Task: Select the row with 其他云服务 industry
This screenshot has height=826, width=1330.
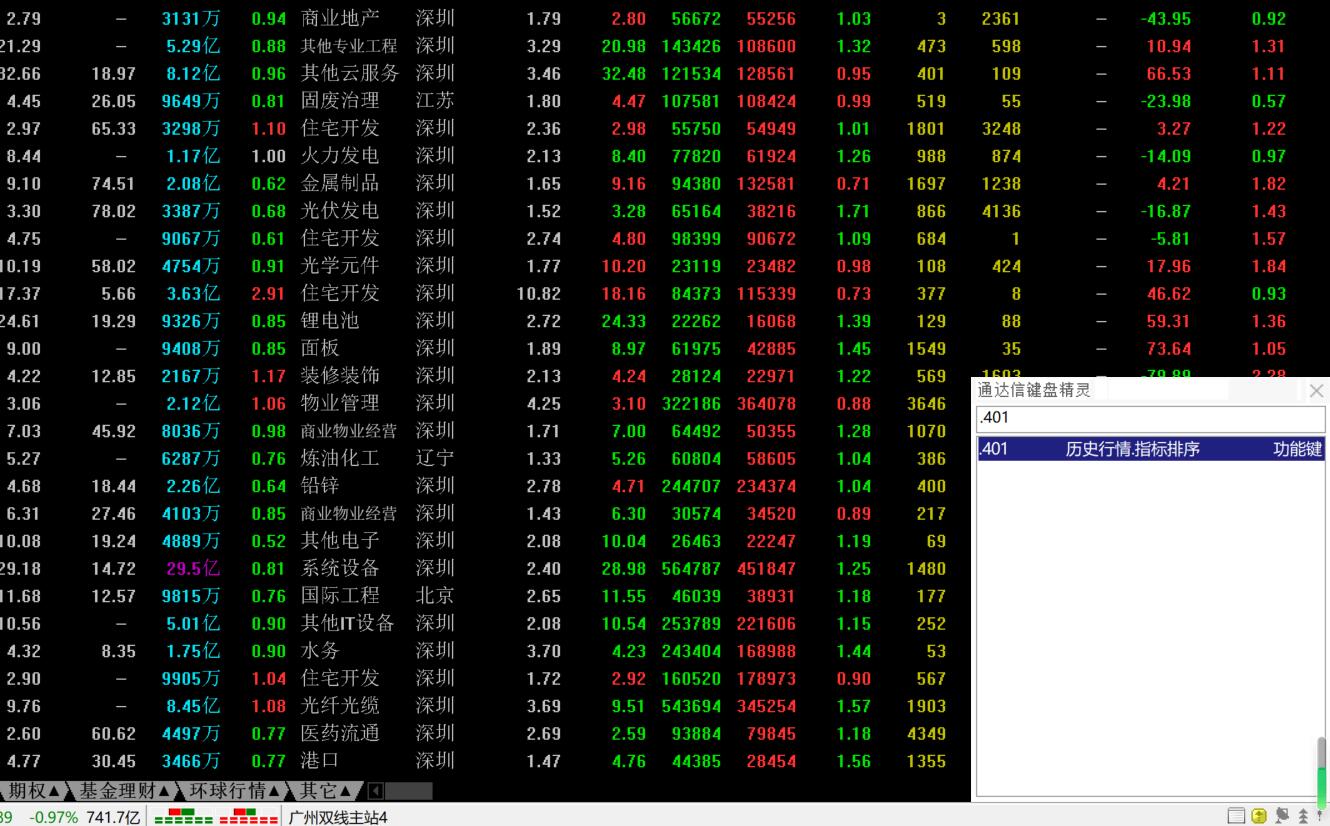Action: [350, 73]
